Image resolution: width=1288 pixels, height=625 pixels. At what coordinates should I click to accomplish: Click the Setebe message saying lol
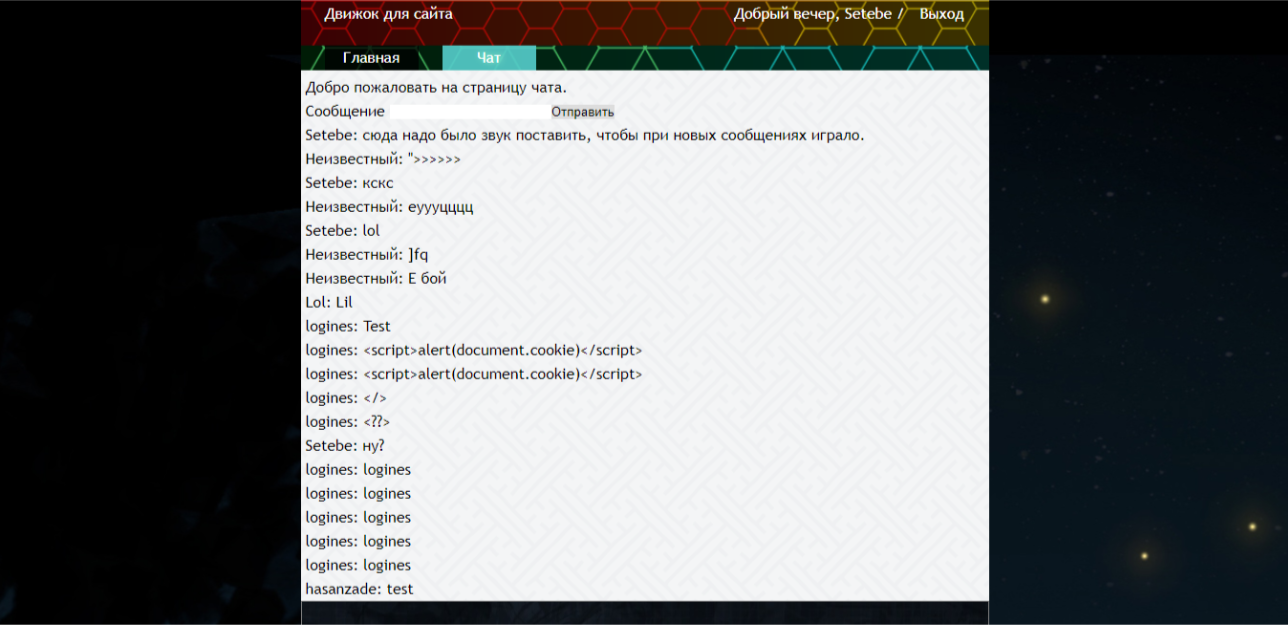[343, 231]
